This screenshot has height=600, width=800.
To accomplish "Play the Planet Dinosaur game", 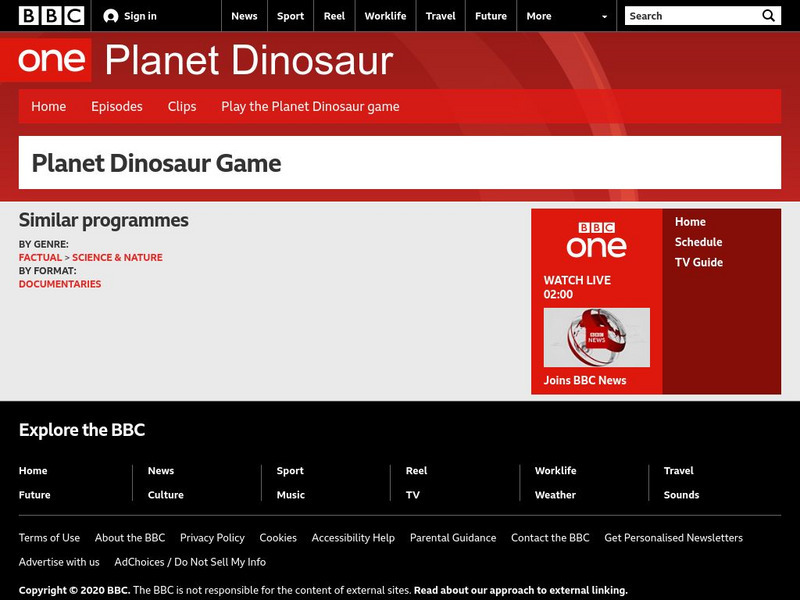I will point(311,106).
